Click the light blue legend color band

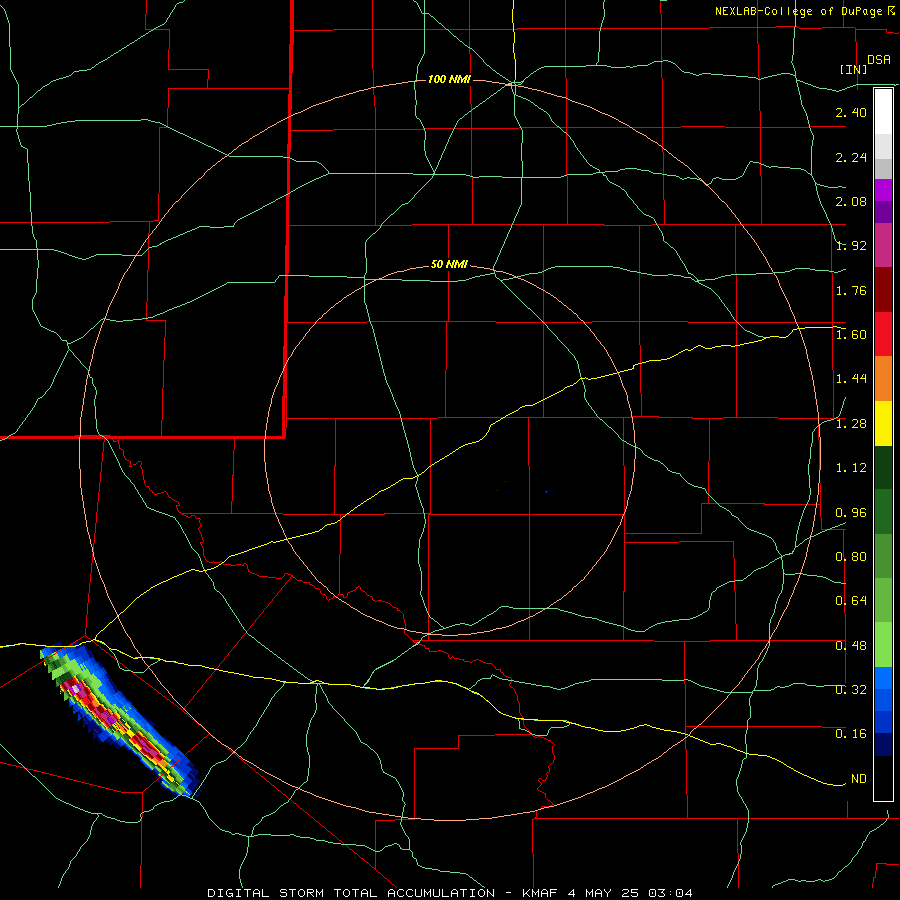tap(883, 678)
